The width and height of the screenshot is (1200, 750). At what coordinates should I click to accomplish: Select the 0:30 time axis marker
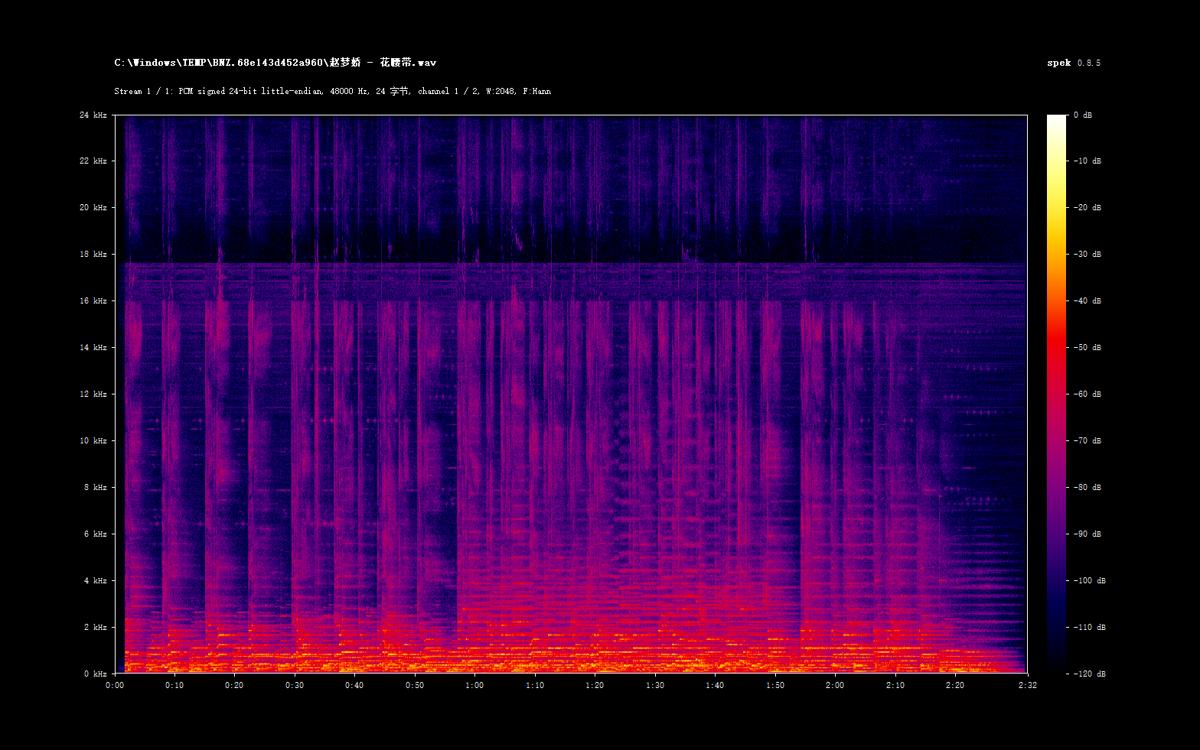coord(295,686)
